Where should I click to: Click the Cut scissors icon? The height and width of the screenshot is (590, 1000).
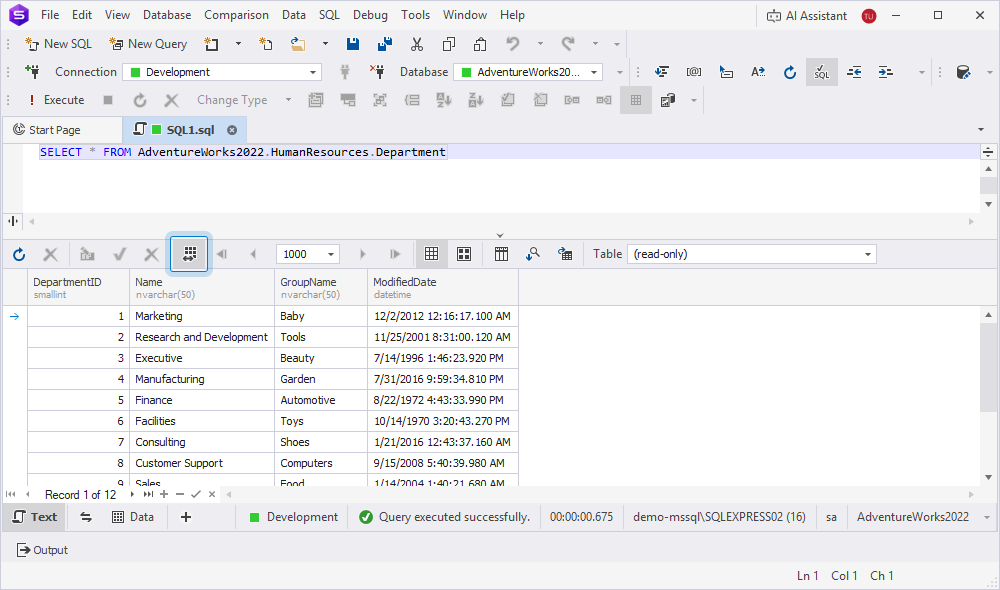click(x=417, y=44)
